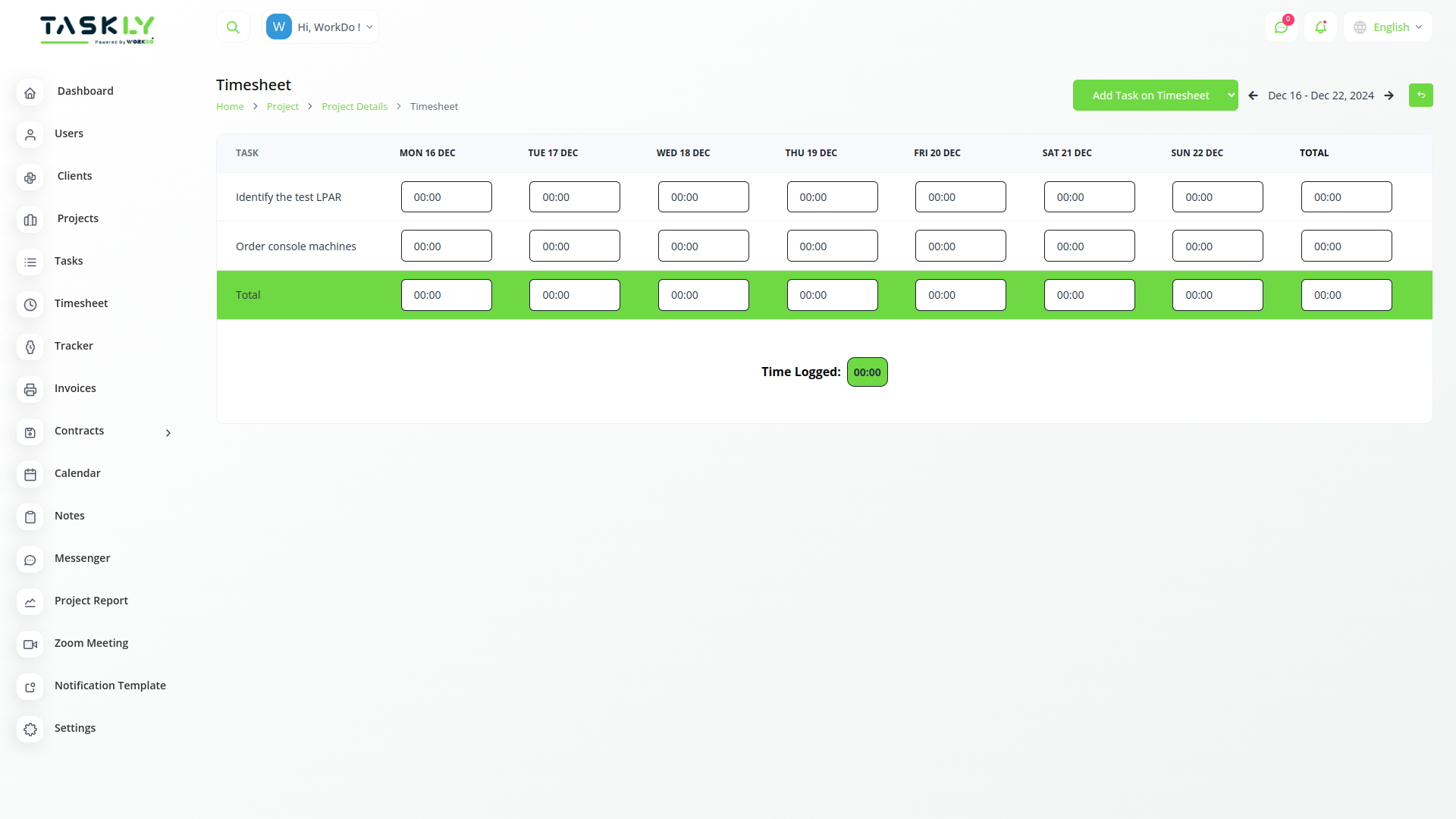Open the Dashboard from the sidebar home icon
1456x819 pixels.
click(30, 93)
